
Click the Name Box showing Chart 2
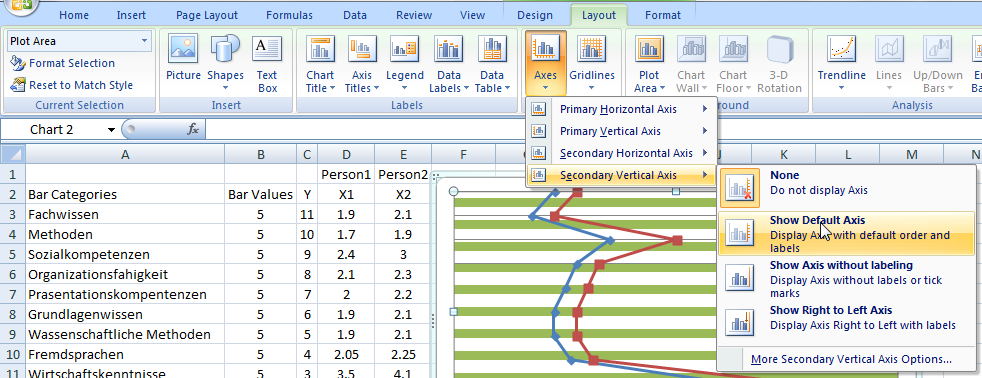(x=53, y=130)
